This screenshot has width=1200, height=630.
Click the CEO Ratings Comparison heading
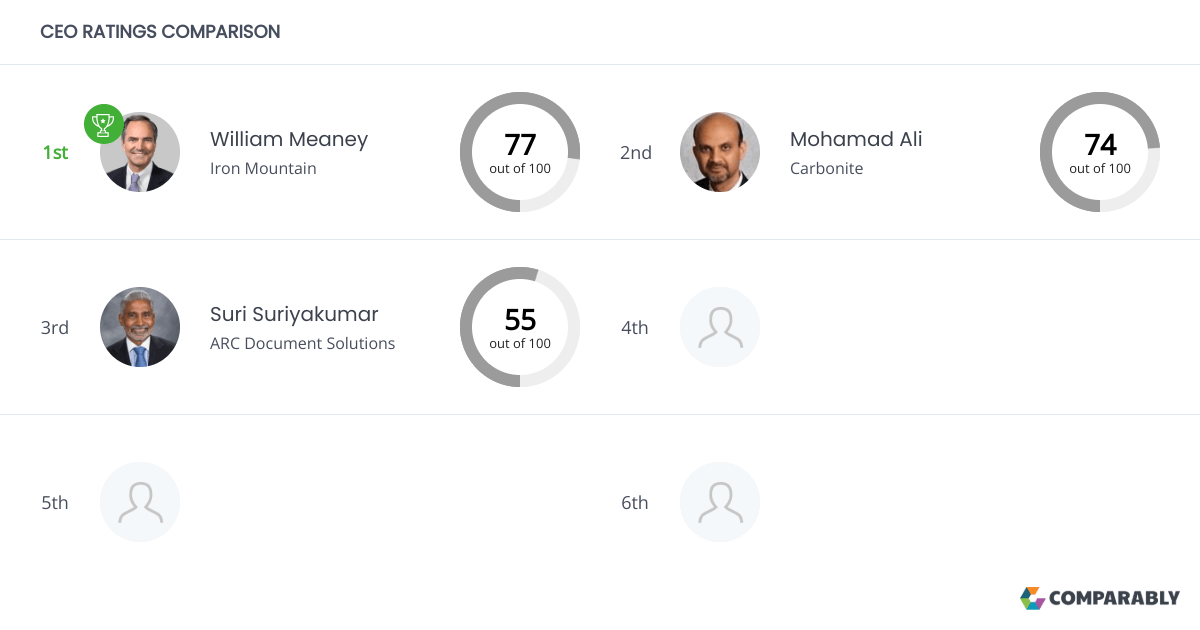pos(160,32)
